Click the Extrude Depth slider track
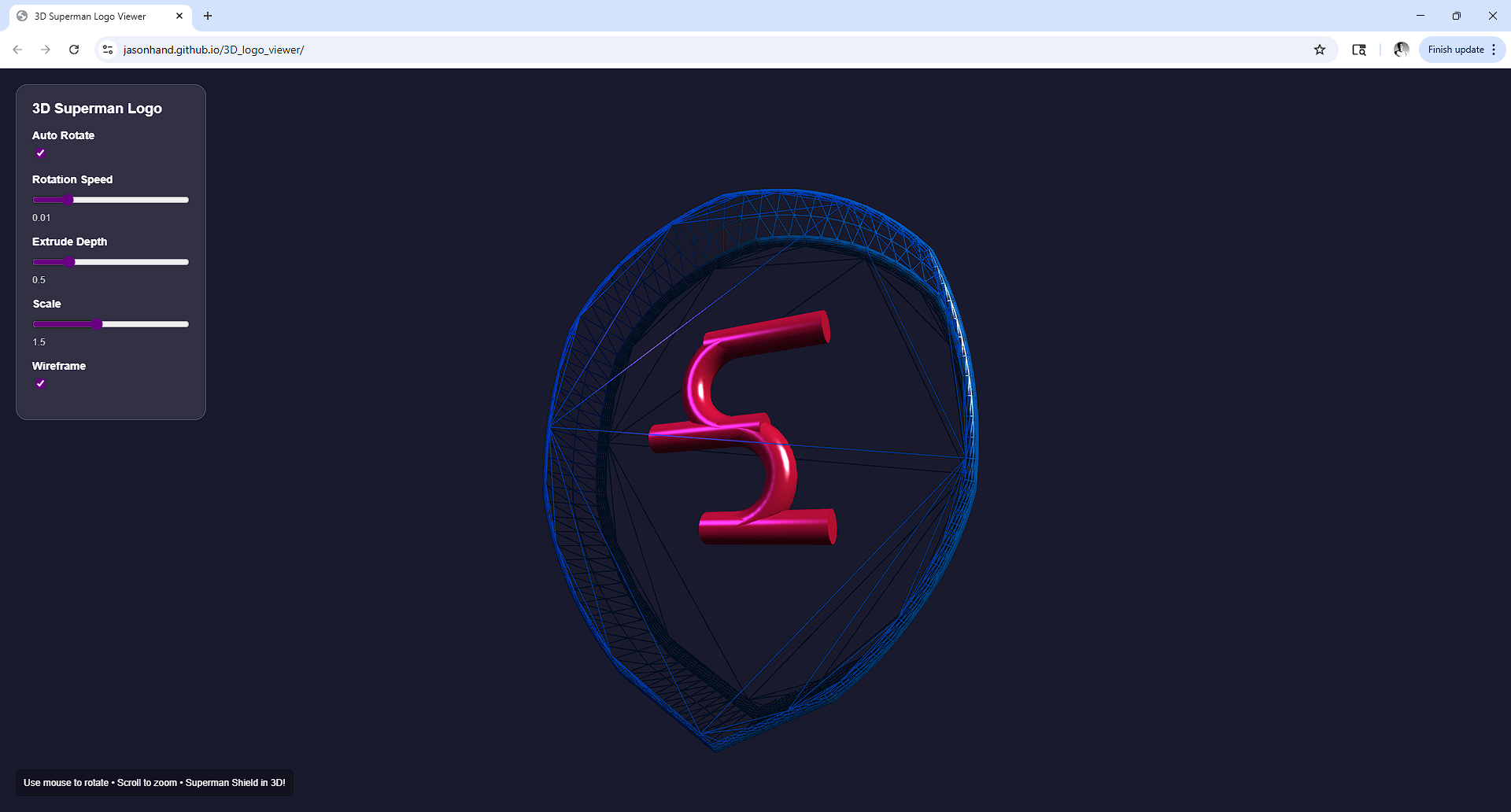 click(x=126, y=262)
